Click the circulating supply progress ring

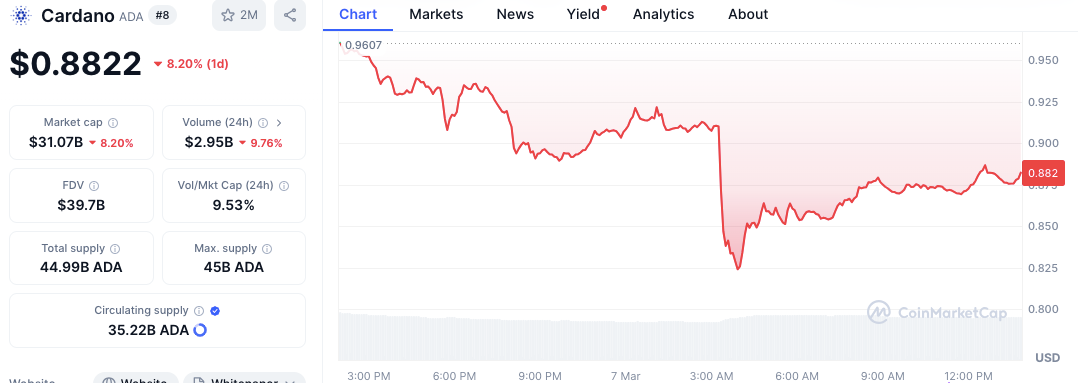pyautogui.click(x=200, y=330)
